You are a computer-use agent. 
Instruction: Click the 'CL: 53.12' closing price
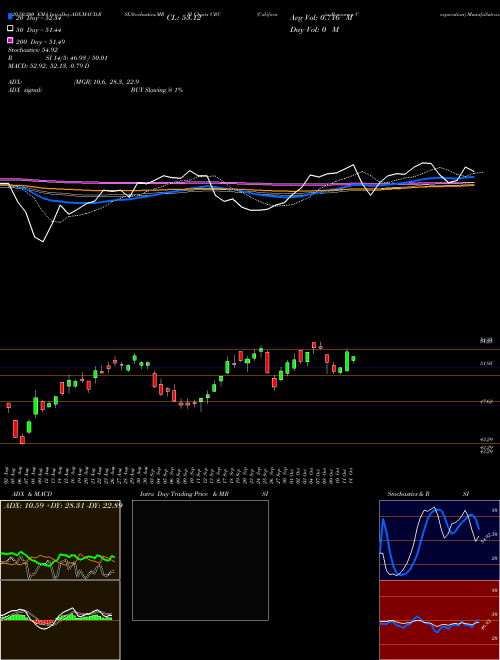pos(184,18)
